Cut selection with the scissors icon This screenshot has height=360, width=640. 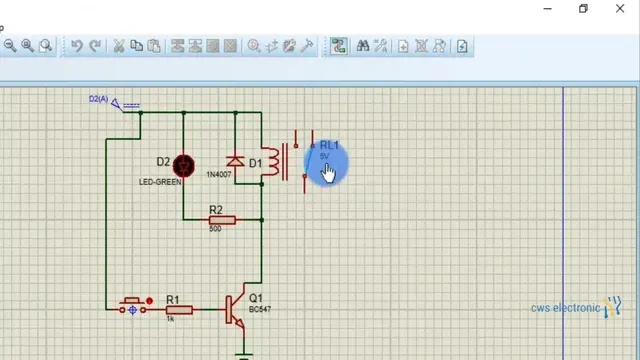click(x=119, y=46)
